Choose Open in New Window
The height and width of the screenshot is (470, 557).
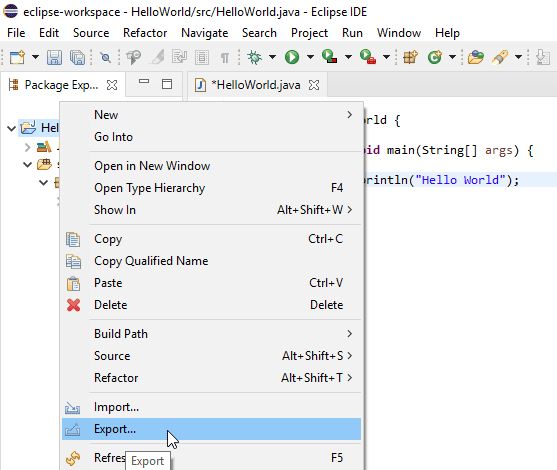(212, 166)
